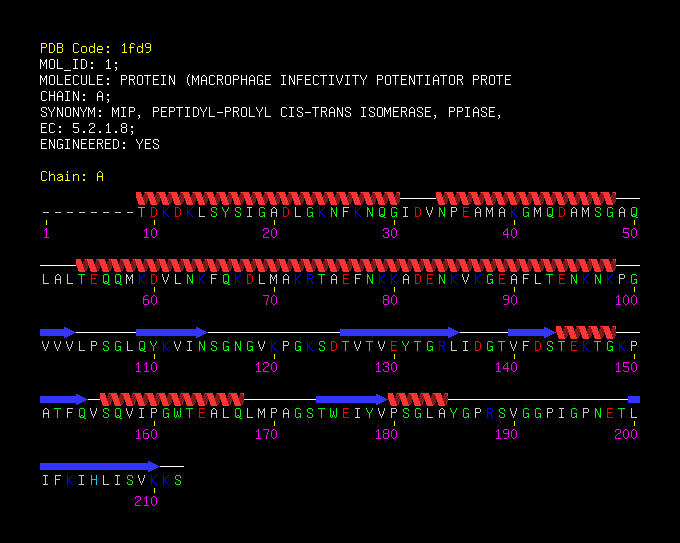Viewport: 680px width, 543px height.
Task: Select the 'MOL_ID: 1;' line
Action: tap(79, 65)
